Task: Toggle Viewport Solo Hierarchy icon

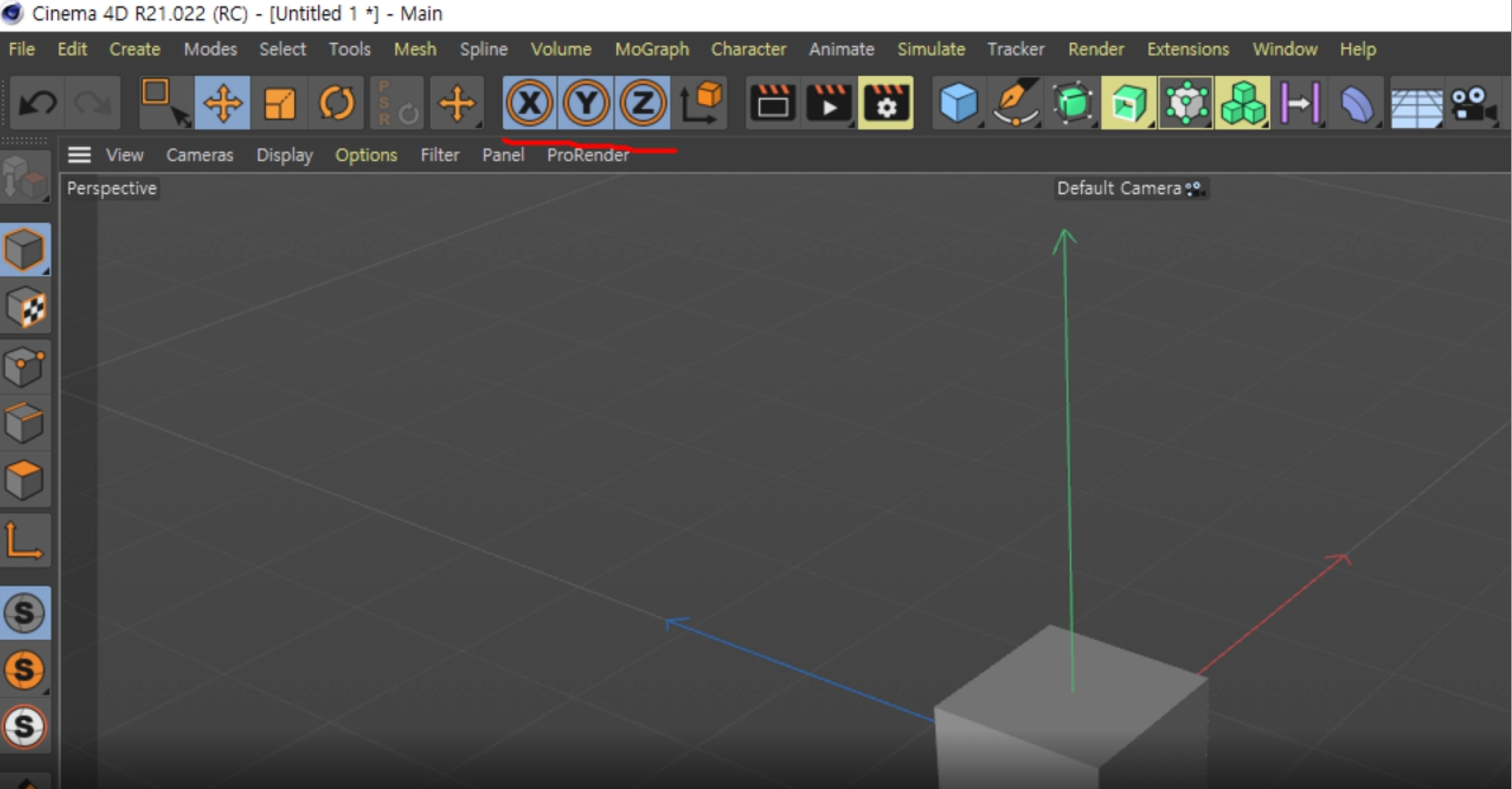Action: (x=25, y=726)
